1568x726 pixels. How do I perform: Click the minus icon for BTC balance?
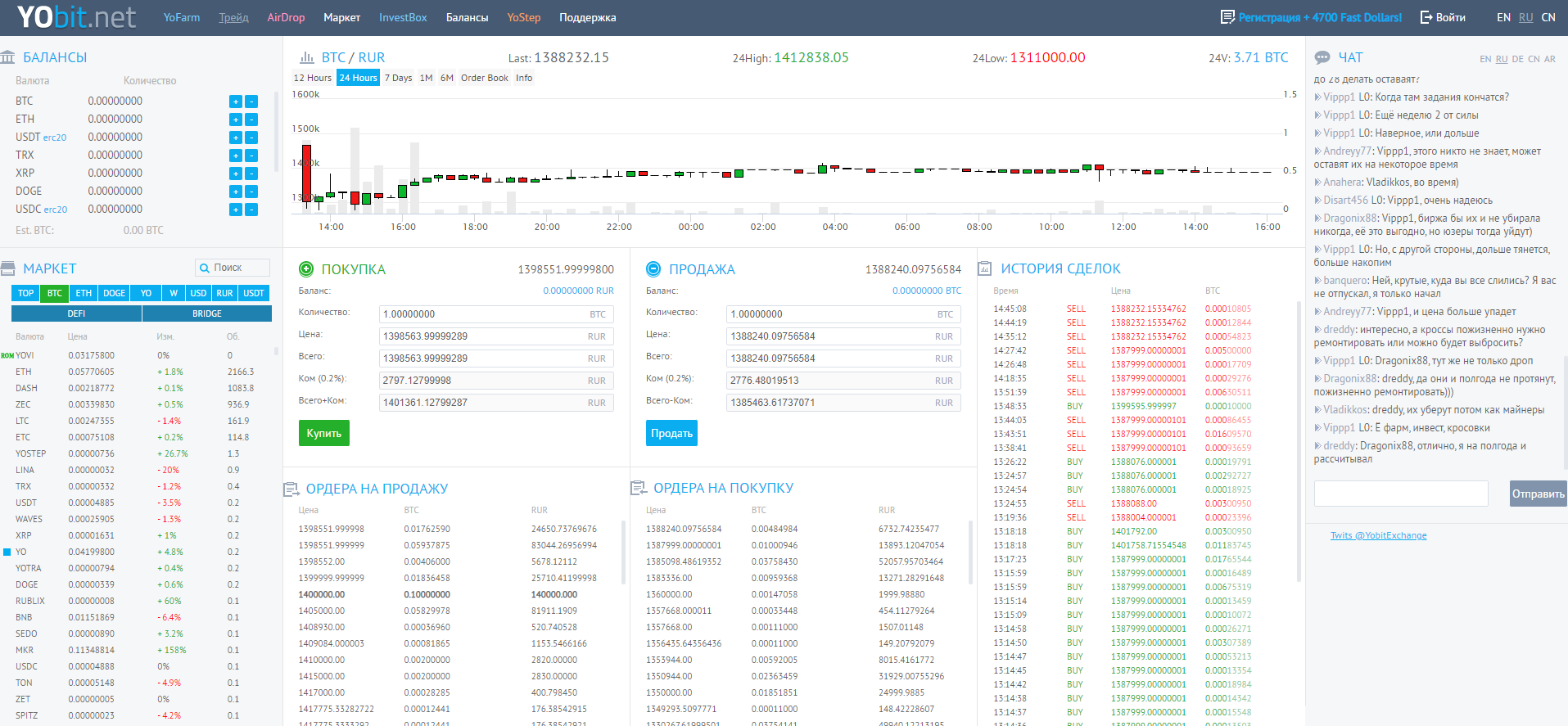[251, 101]
